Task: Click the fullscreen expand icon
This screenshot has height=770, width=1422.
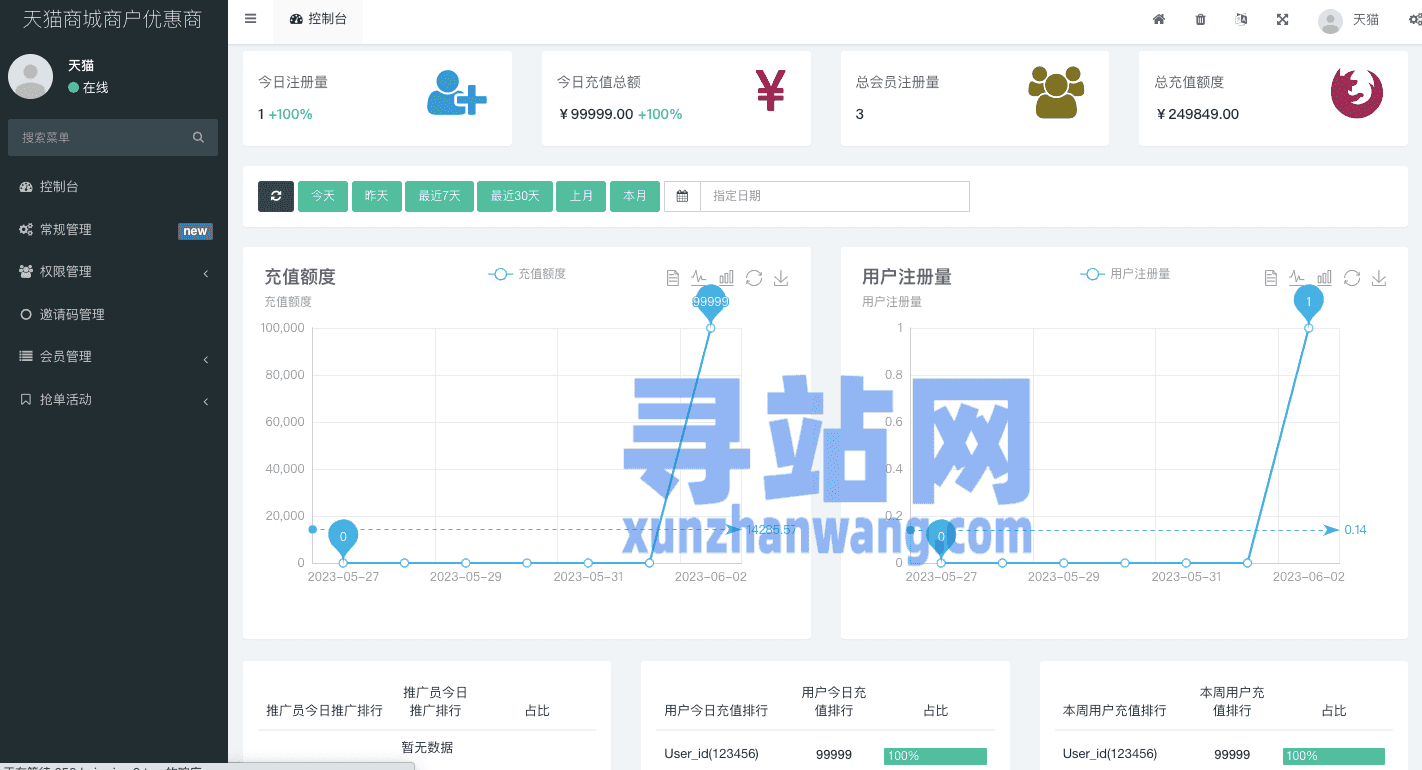Action: click(1282, 19)
